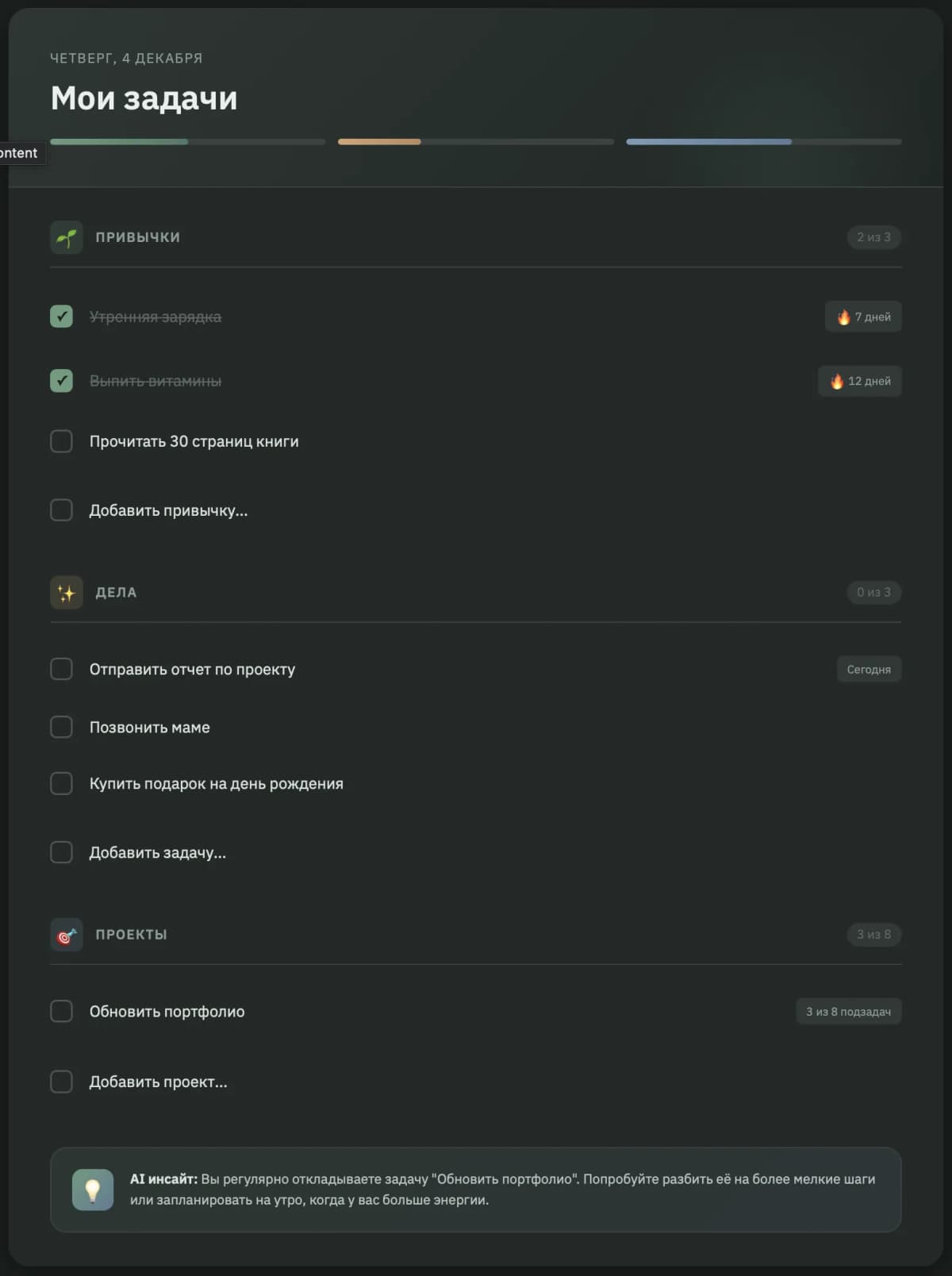Click the sprout icon of Привычки section

coord(67,236)
